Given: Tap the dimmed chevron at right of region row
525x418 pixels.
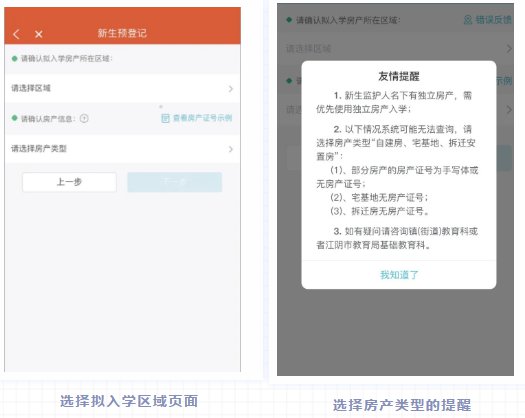Looking at the screenshot, I should pos(509,49).
